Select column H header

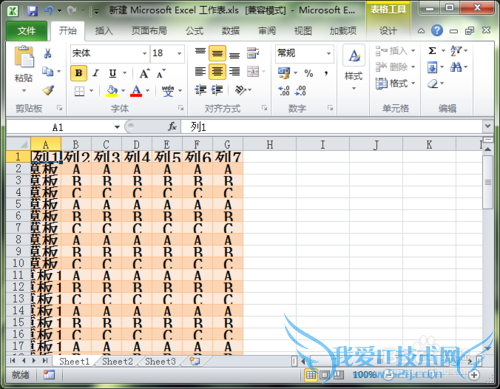coord(270,144)
